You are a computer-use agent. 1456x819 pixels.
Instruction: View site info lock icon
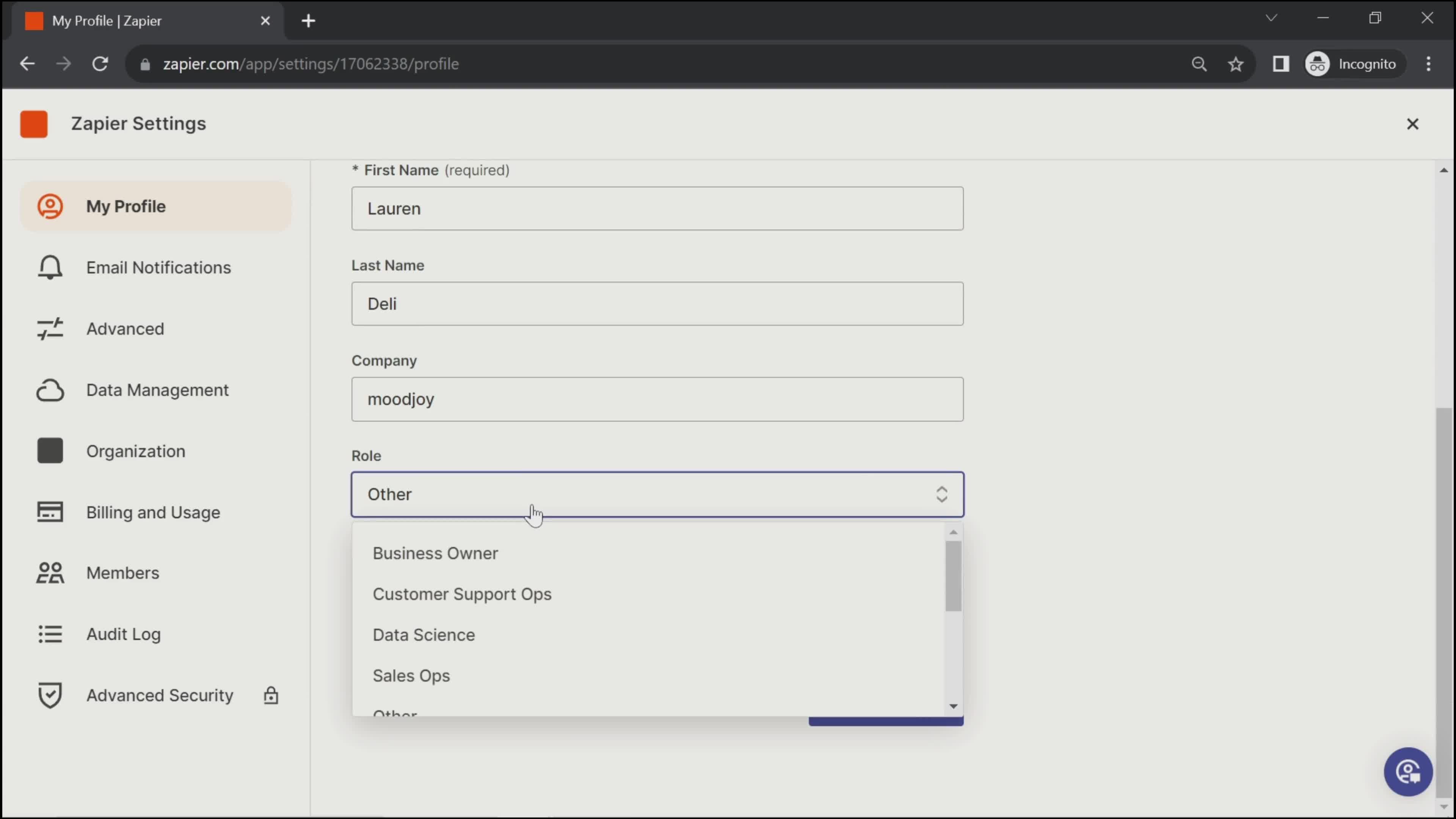[145, 64]
